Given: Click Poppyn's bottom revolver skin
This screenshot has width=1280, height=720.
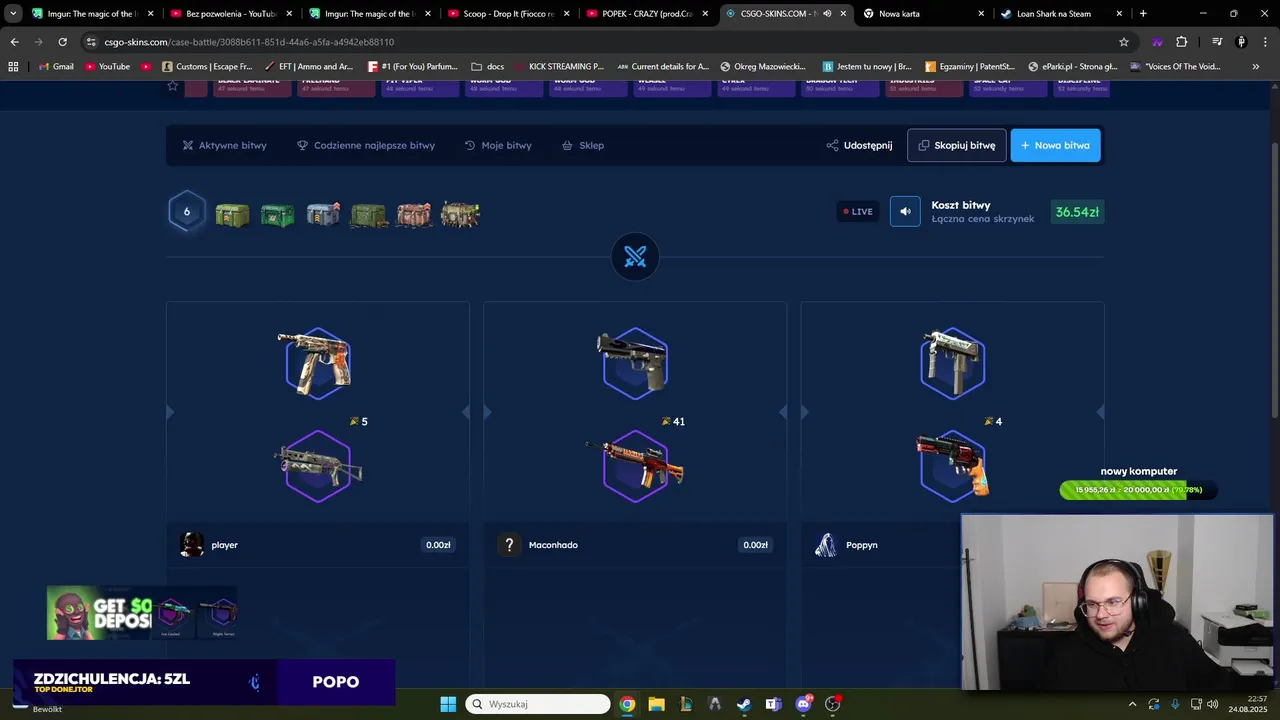Looking at the screenshot, I should tap(952, 466).
